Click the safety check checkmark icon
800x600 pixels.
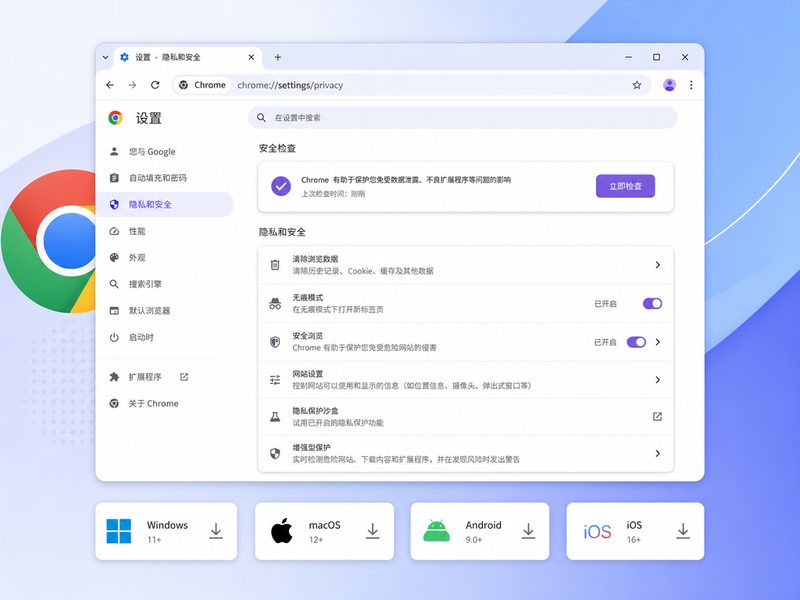(x=281, y=186)
